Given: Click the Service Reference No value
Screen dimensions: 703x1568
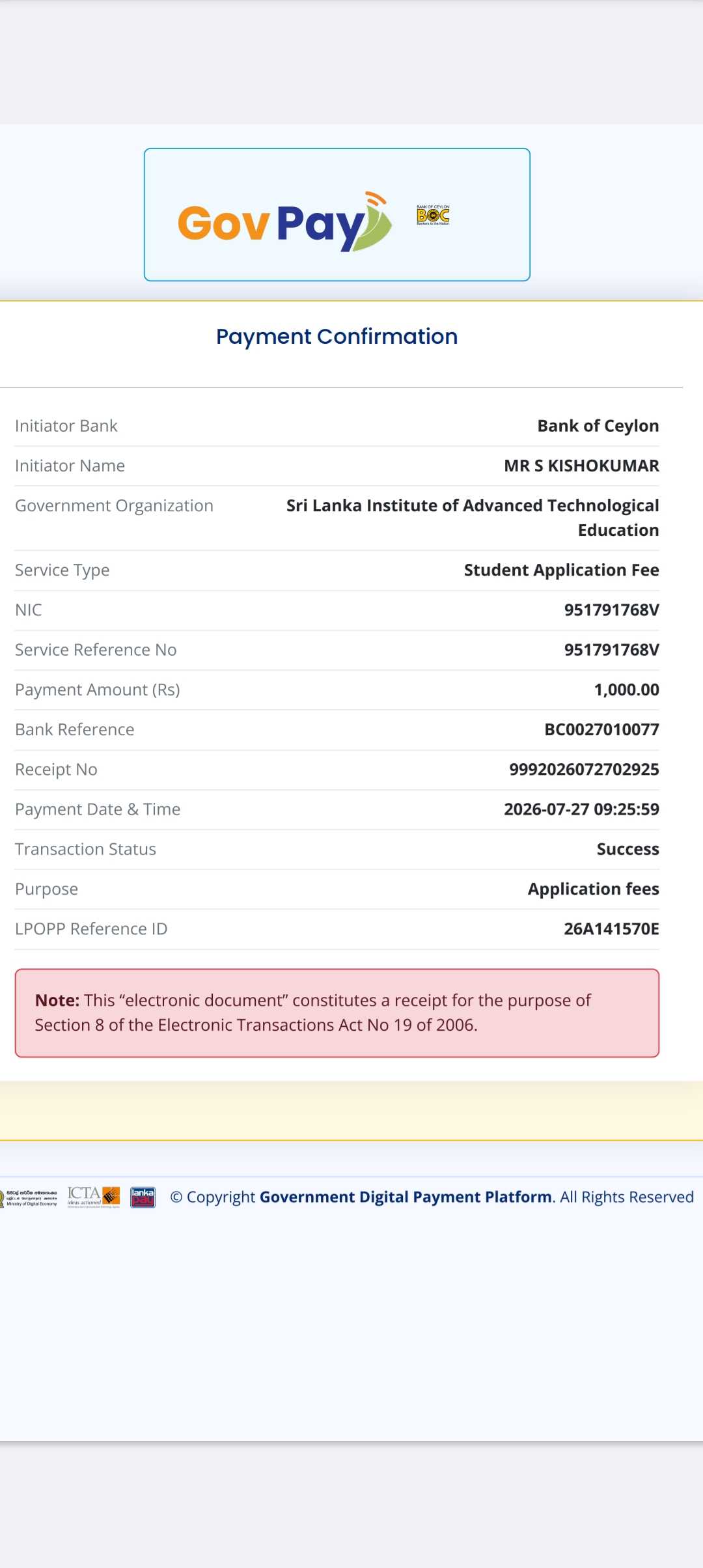Looking at the screenshot, I should pyautogui.click(x=611, y=650).
